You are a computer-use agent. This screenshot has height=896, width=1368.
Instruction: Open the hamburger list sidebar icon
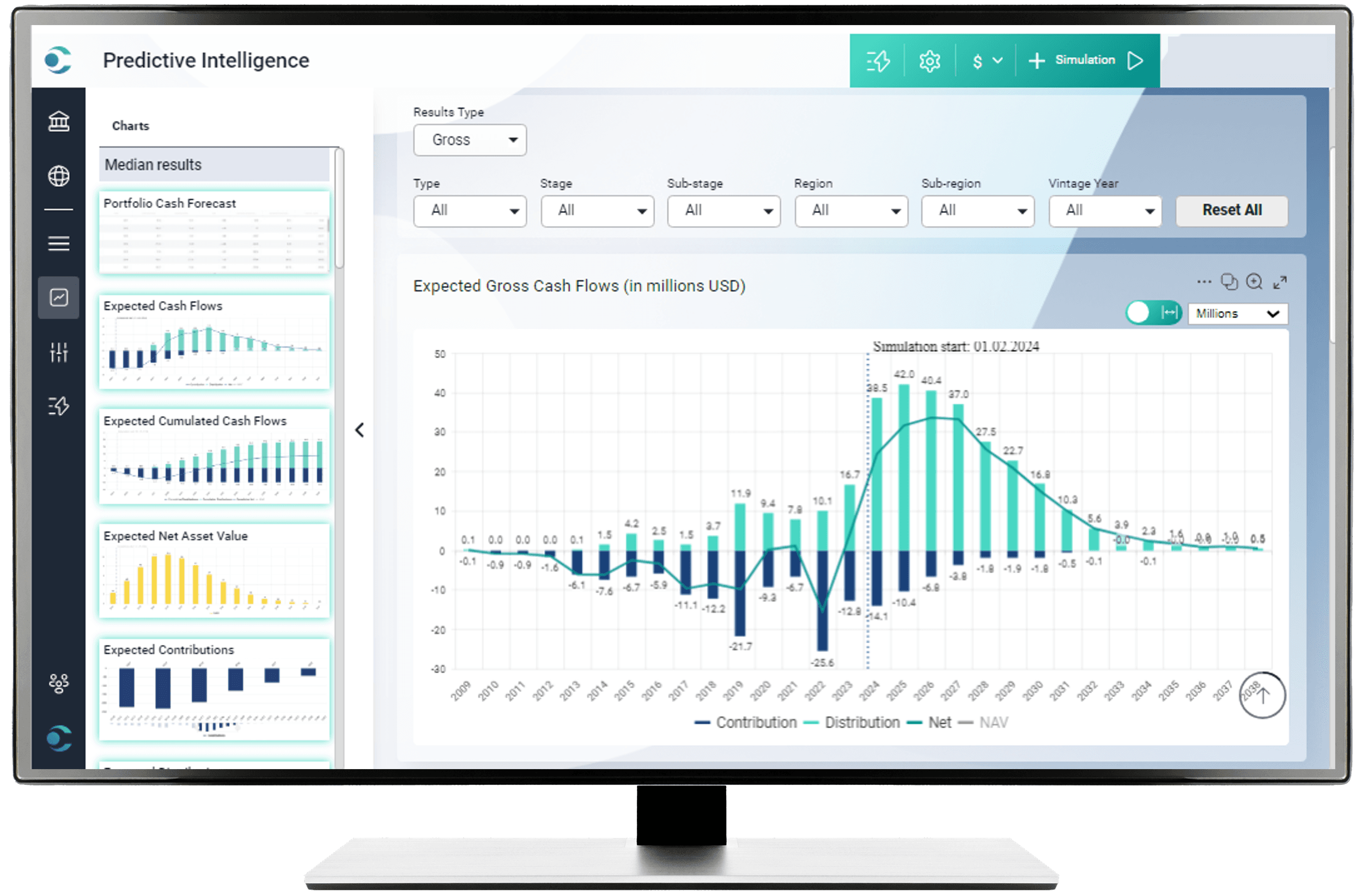click(x=59, y=243)
